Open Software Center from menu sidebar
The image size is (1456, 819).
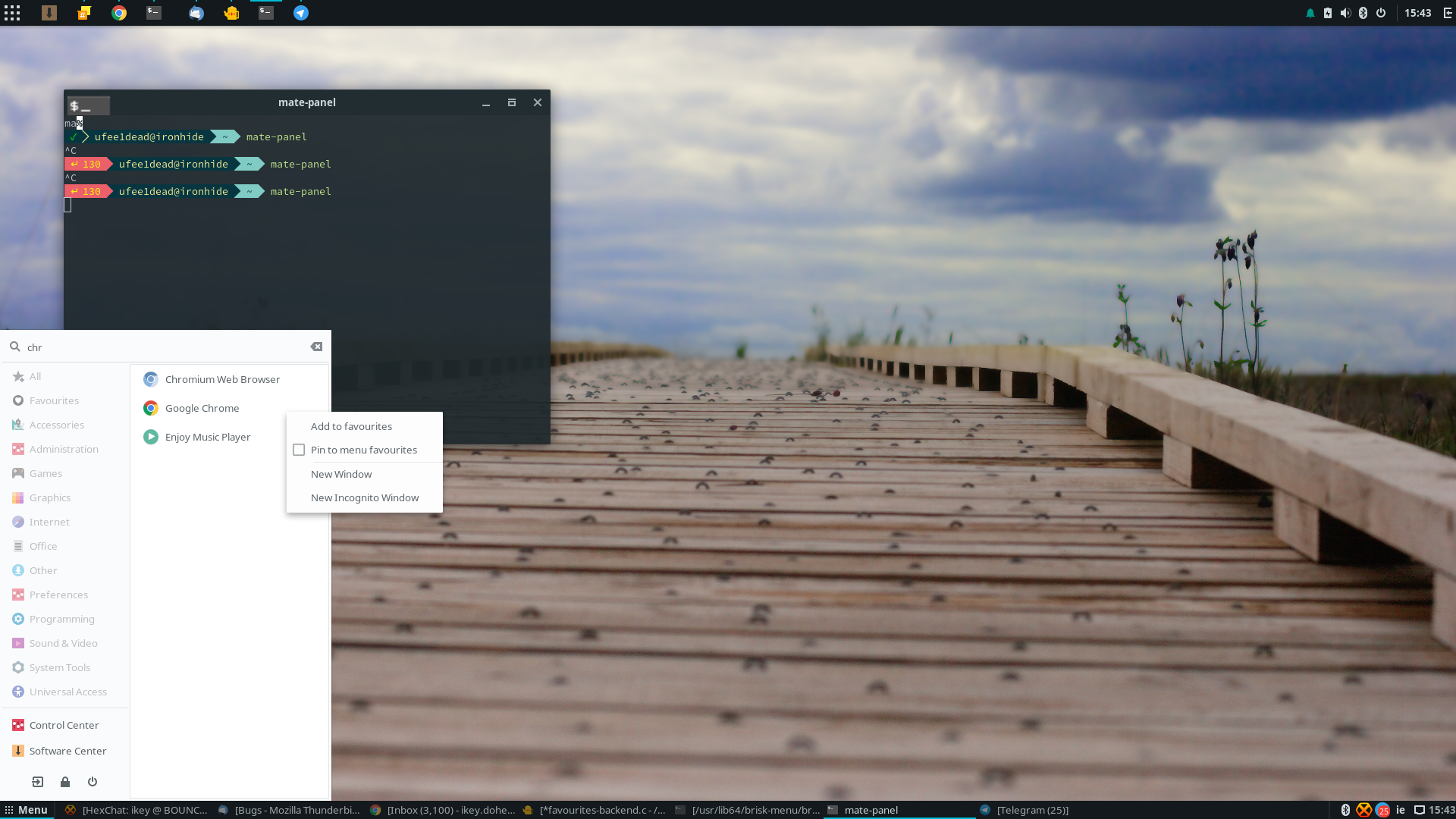click(67, 751)
